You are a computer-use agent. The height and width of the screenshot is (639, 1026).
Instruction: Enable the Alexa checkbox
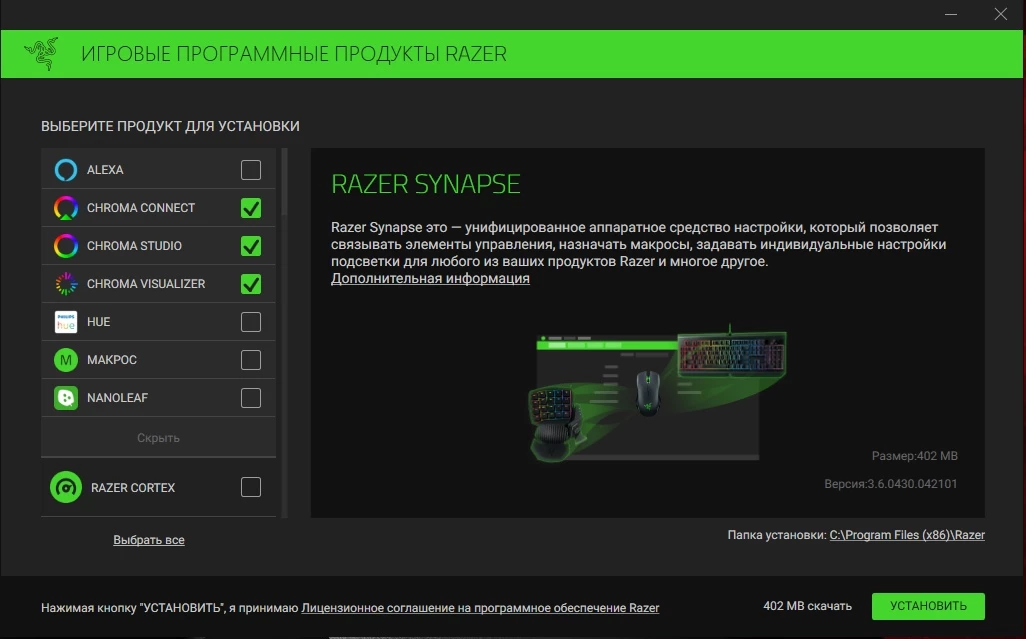(251, 170)
